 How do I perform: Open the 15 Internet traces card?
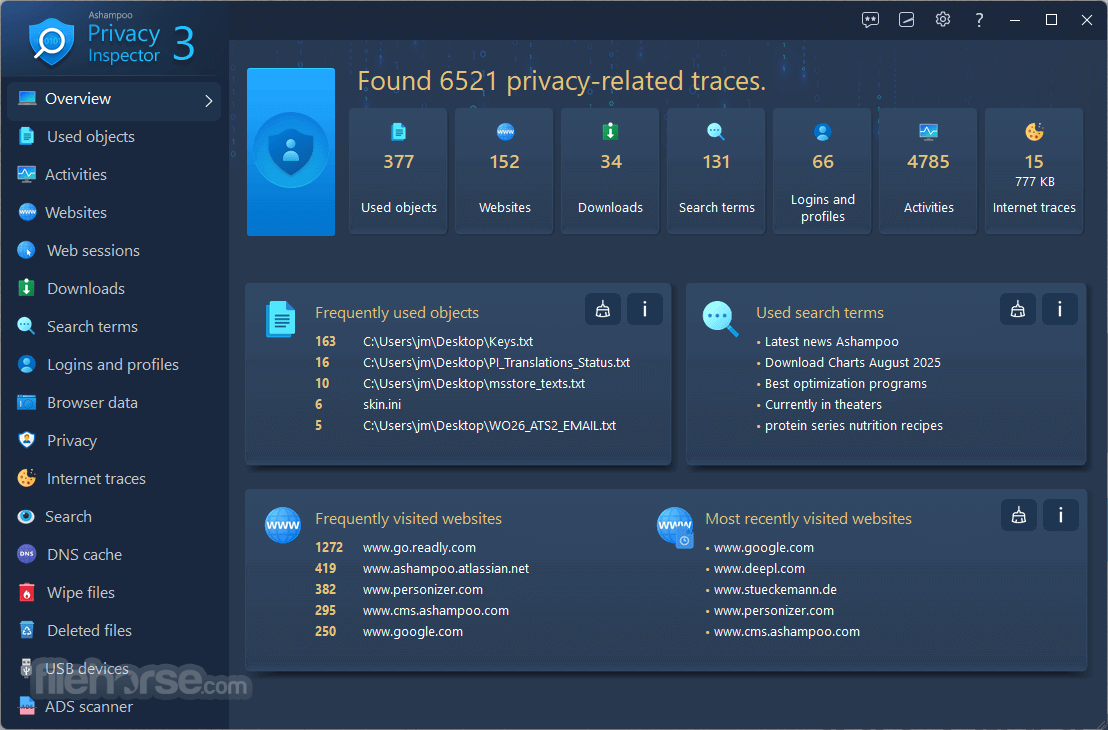pyautogui.click(x=1035, y=170)
